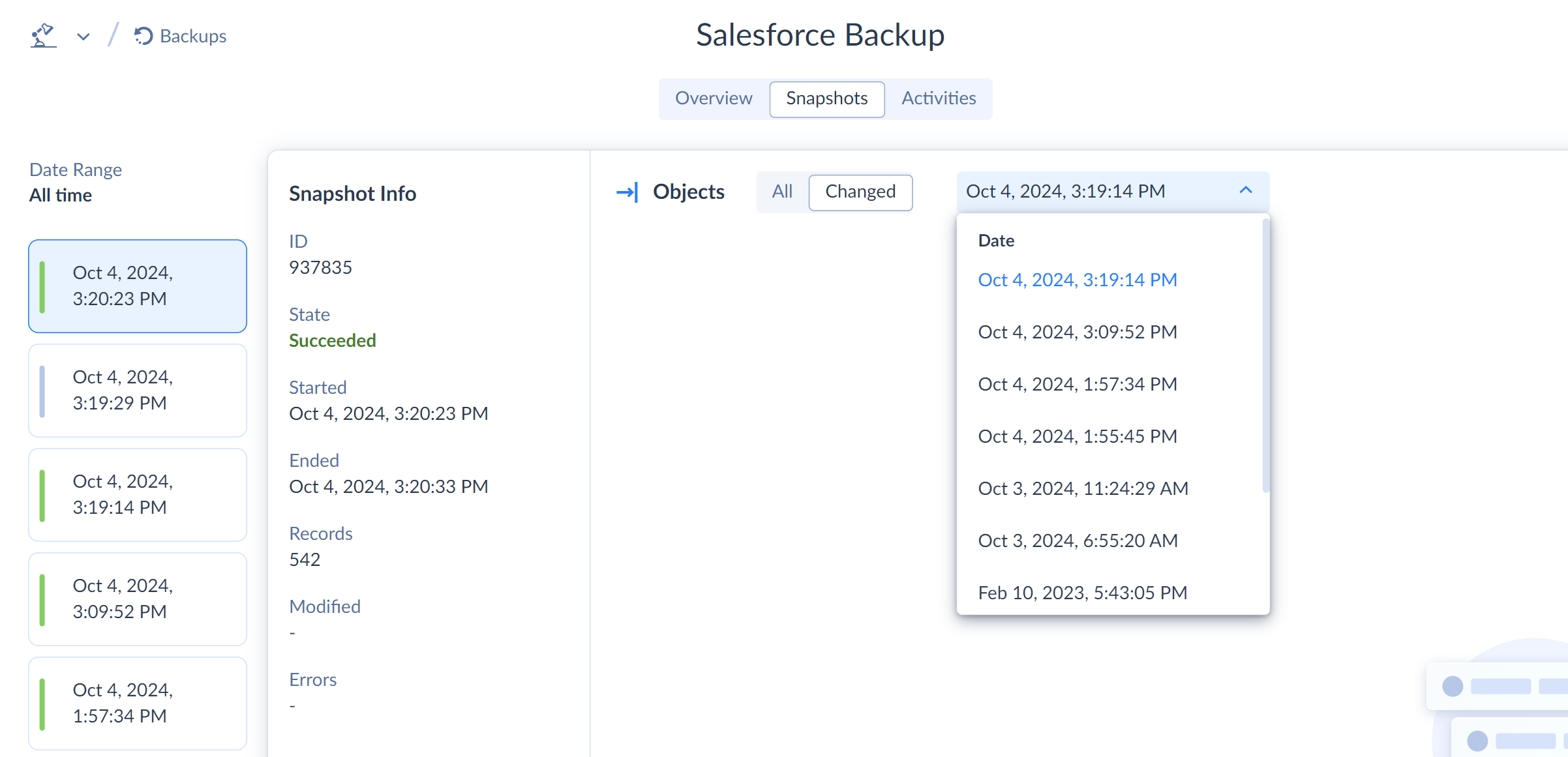The image size is (1568, 757).
Task: Choose Oct 3, 2024, 11:24:29 AM in dropdown
Action: click(x=1083, y=488)
